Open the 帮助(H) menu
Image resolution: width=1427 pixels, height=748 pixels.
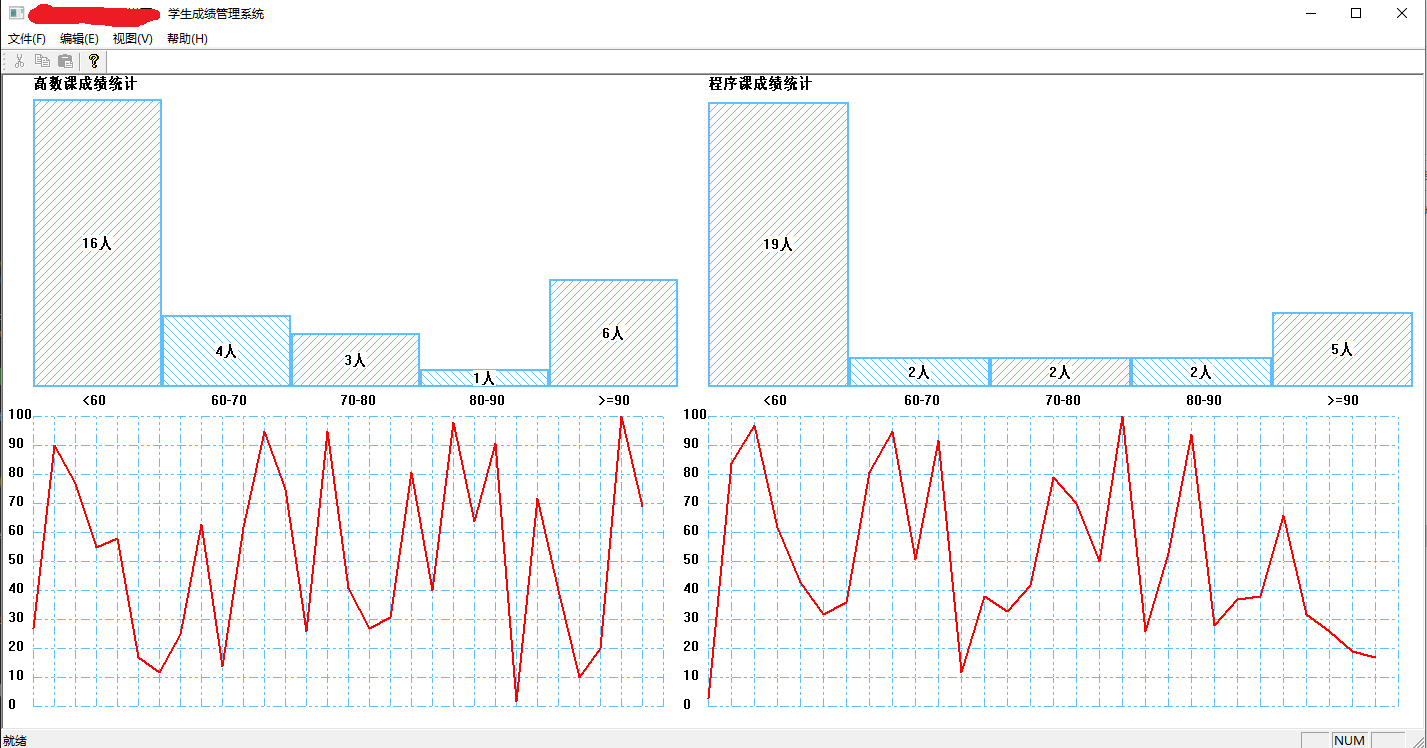187,39
